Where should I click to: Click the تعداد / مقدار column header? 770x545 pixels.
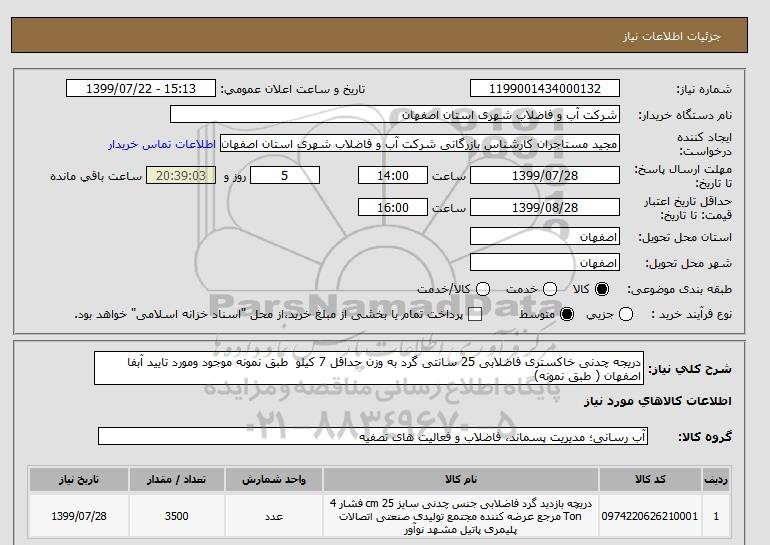(x=177, y=479)
